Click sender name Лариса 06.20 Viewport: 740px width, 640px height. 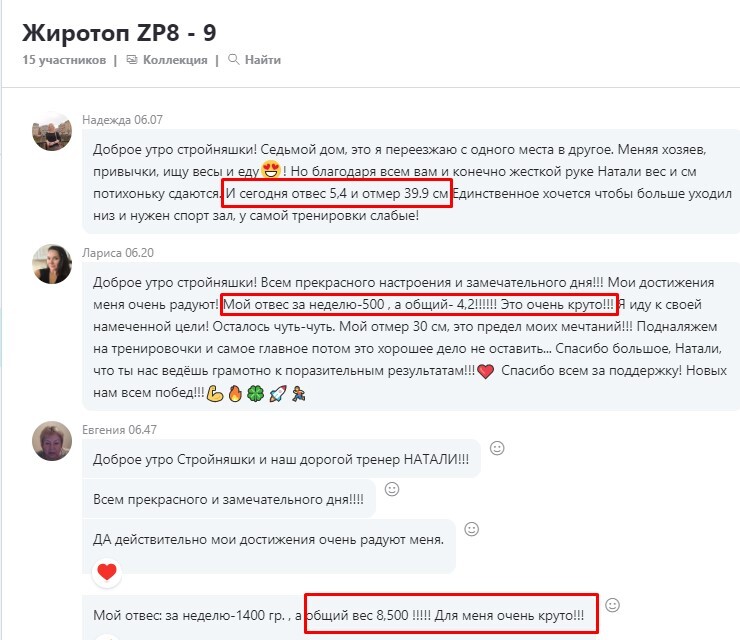118,253
